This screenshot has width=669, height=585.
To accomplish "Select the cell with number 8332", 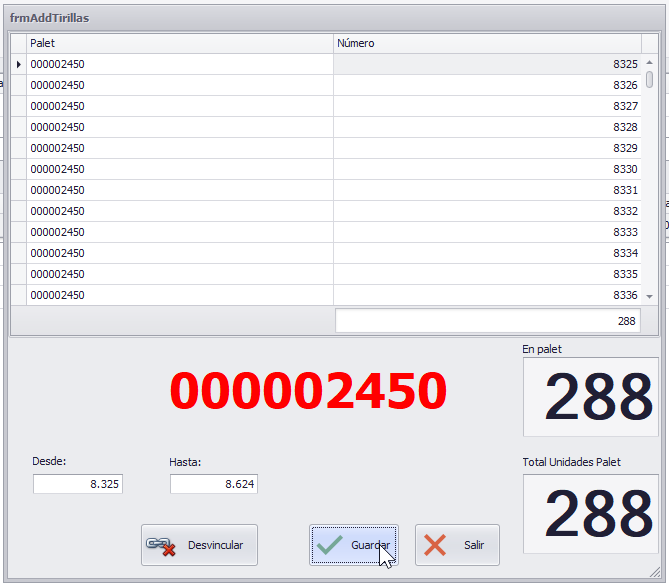I will coord(487,211).
